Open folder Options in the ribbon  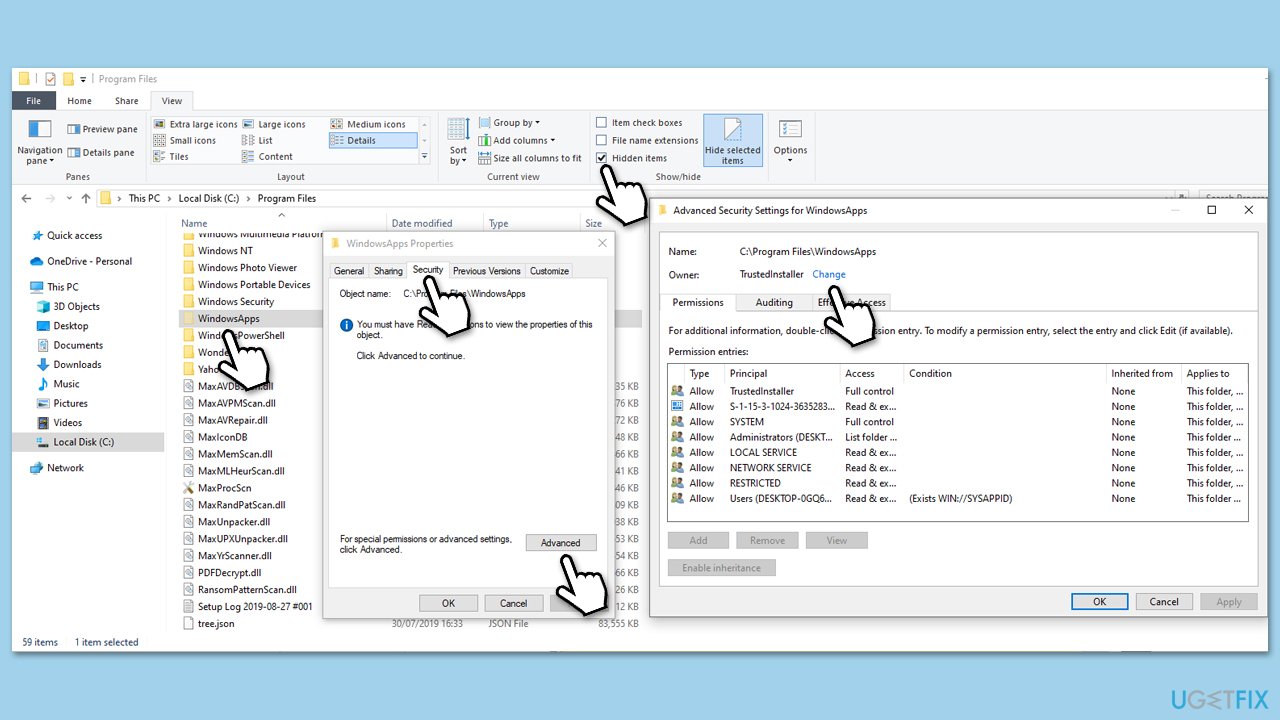(x=790, y=140)
